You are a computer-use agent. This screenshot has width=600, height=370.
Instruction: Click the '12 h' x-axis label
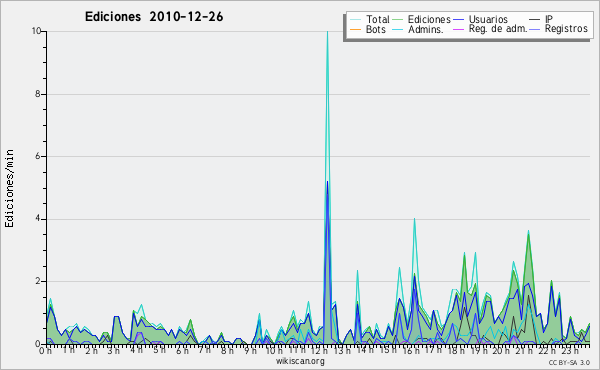[x=321, y=351]
